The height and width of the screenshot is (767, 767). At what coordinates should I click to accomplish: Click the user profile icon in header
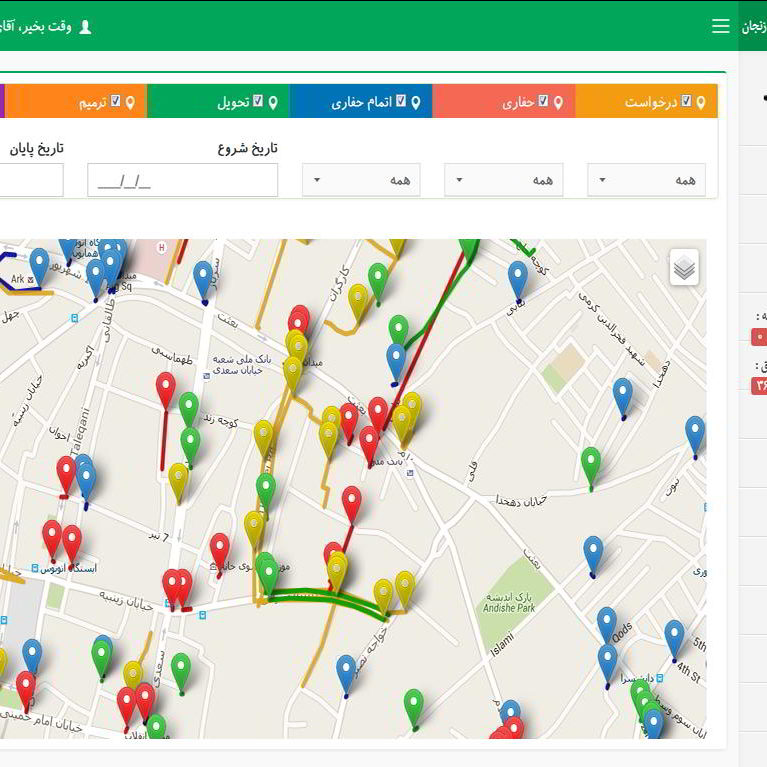tap(85, 26)
